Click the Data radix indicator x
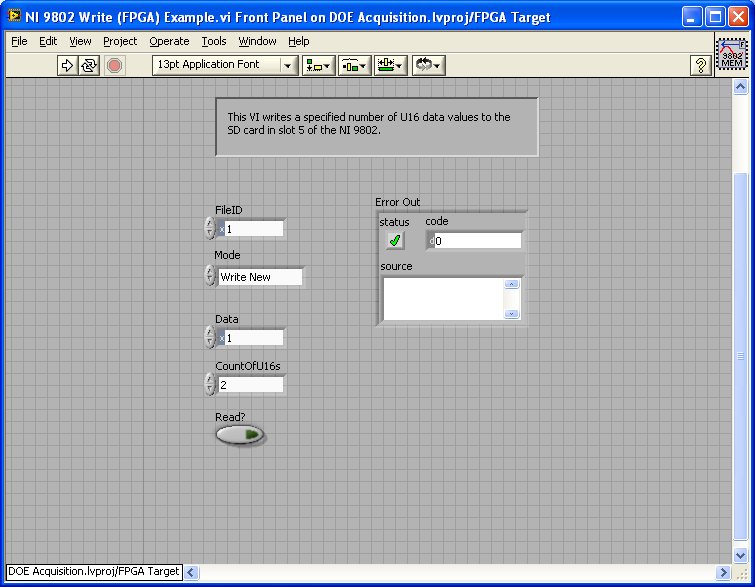 [x=221, y=338]
